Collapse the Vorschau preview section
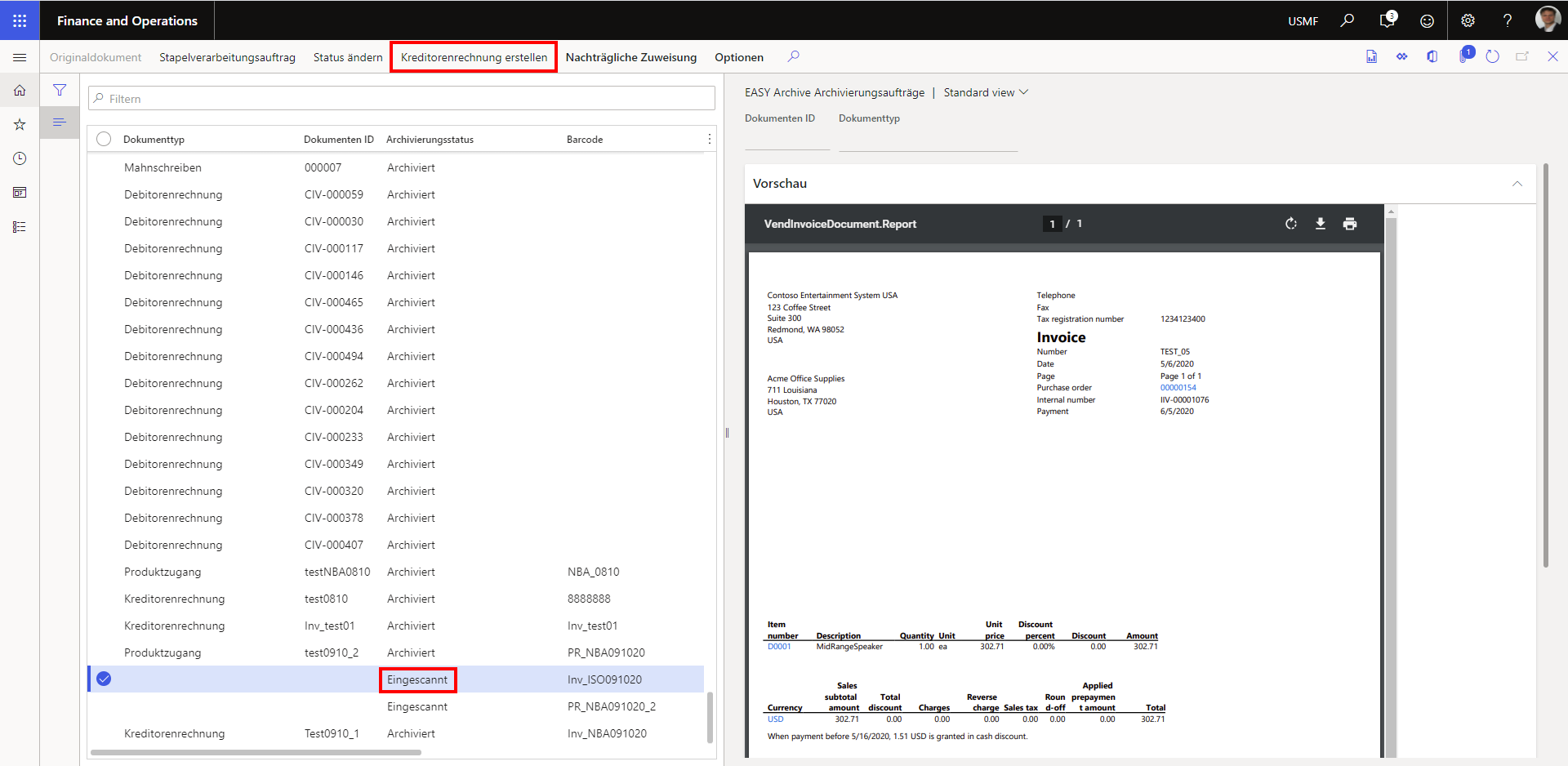The width and height of the screenshot is (1568, 766). 1517,184
